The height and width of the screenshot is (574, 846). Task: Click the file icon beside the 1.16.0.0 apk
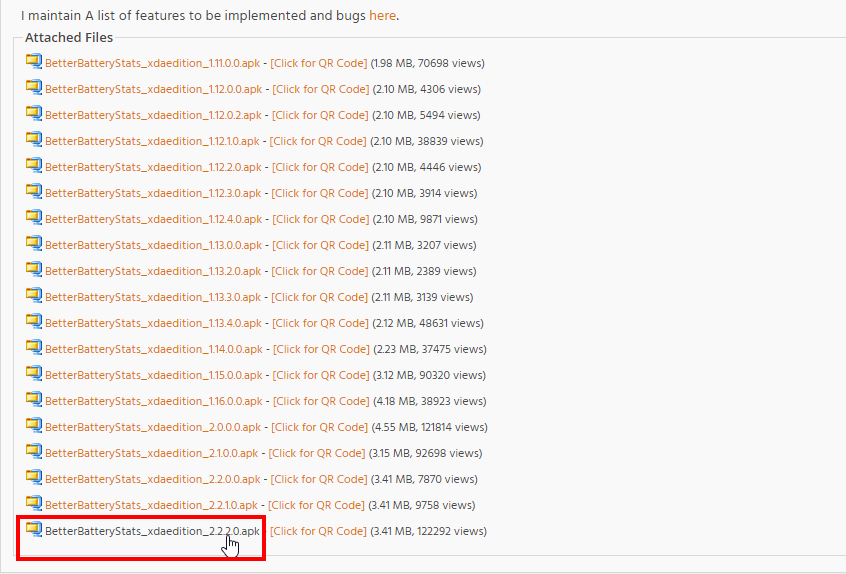(x=34, y=399)
